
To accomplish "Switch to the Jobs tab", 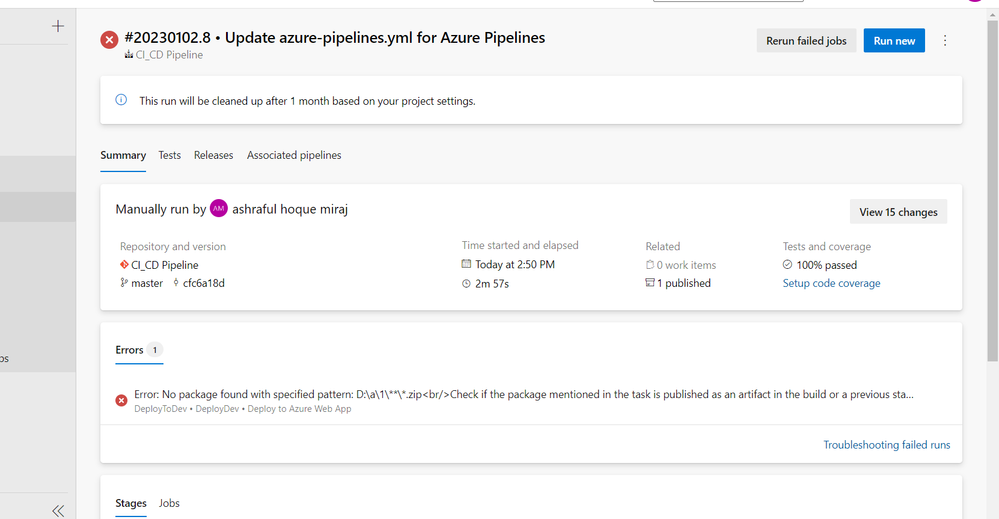I will click(x=169, y=503).
